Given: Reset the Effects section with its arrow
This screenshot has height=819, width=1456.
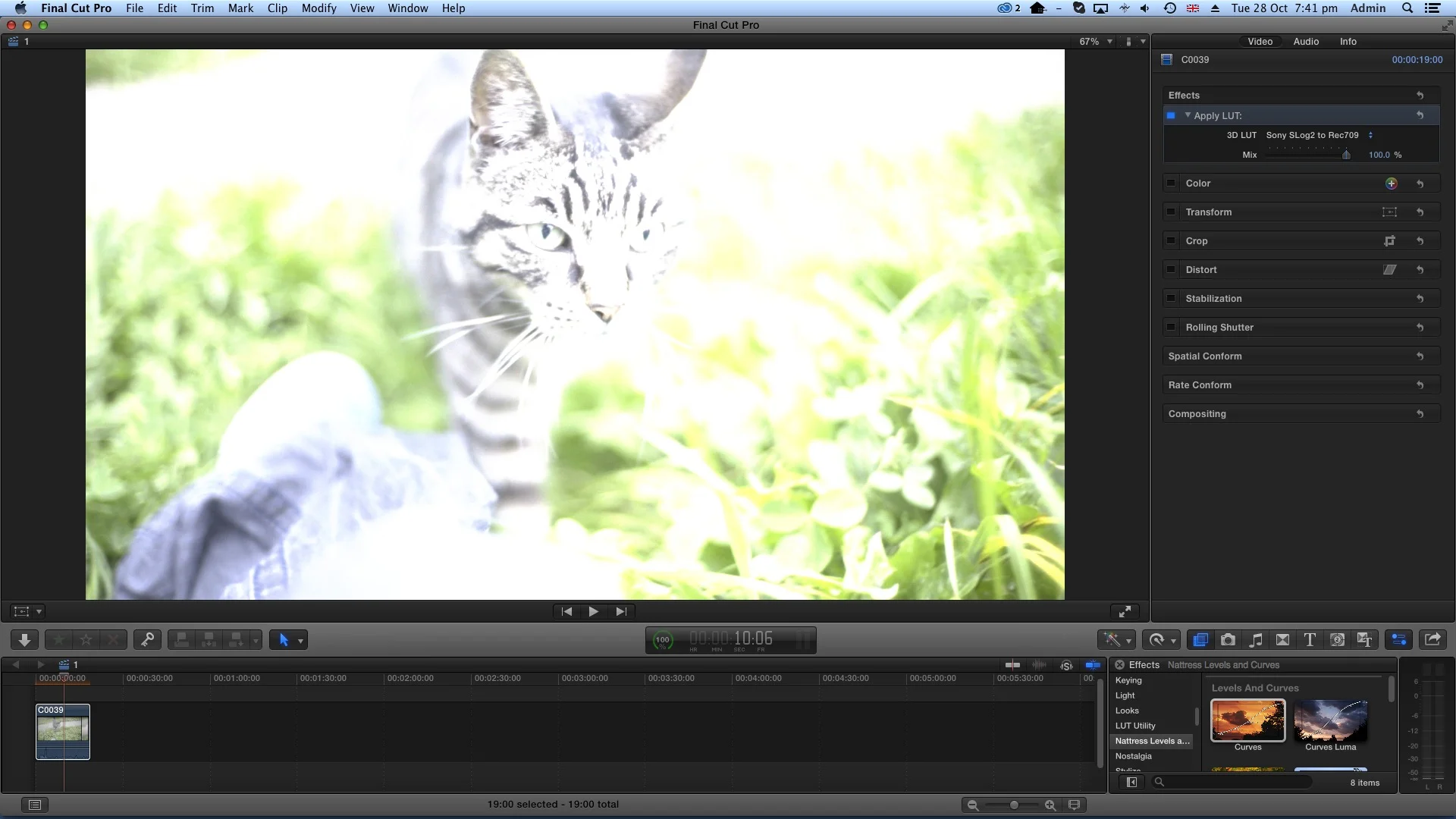Looking at the screenshot, I should [1420, 96].
